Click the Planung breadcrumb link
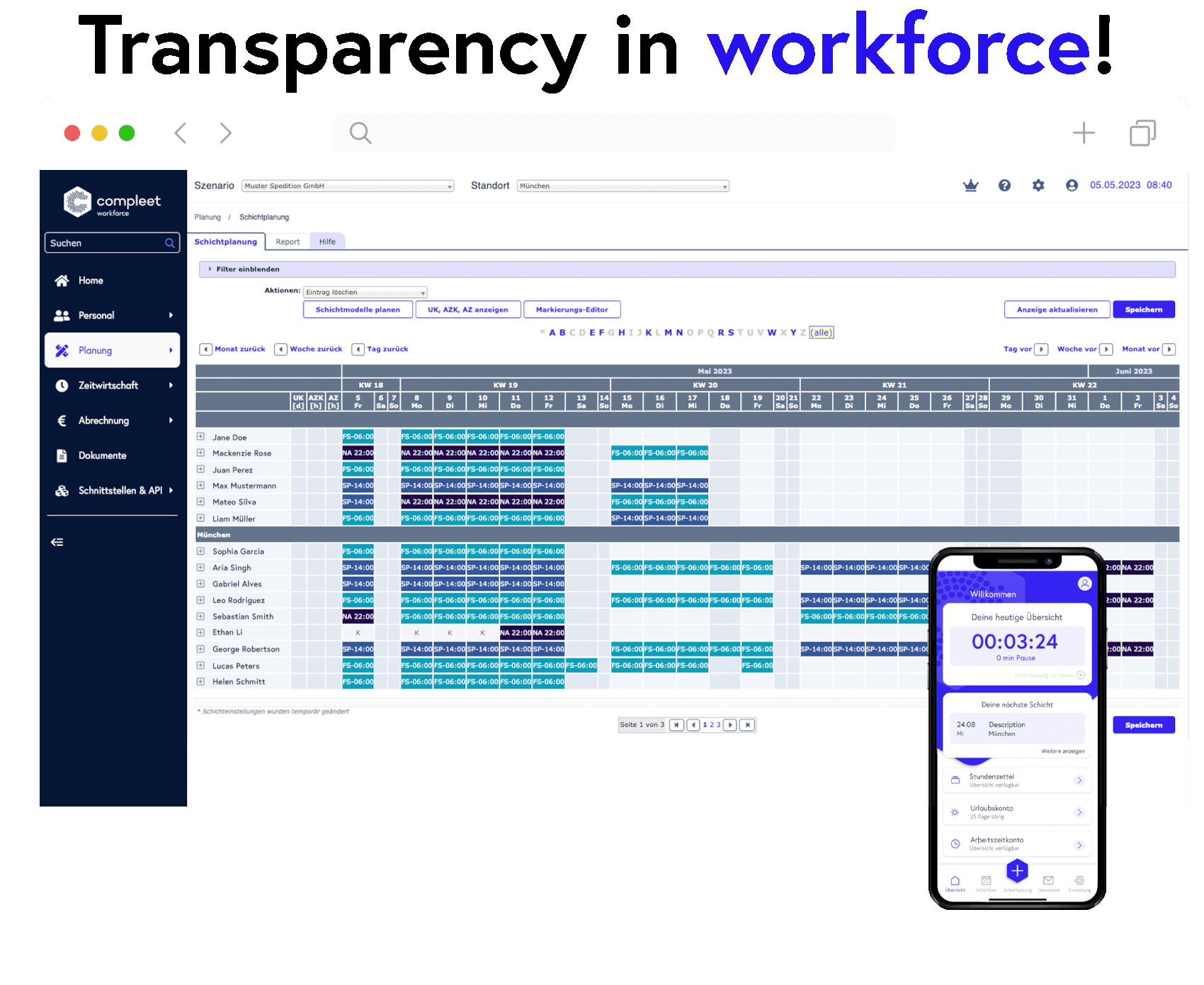The height and width of the screenshot is (985, 1204). 208,217
